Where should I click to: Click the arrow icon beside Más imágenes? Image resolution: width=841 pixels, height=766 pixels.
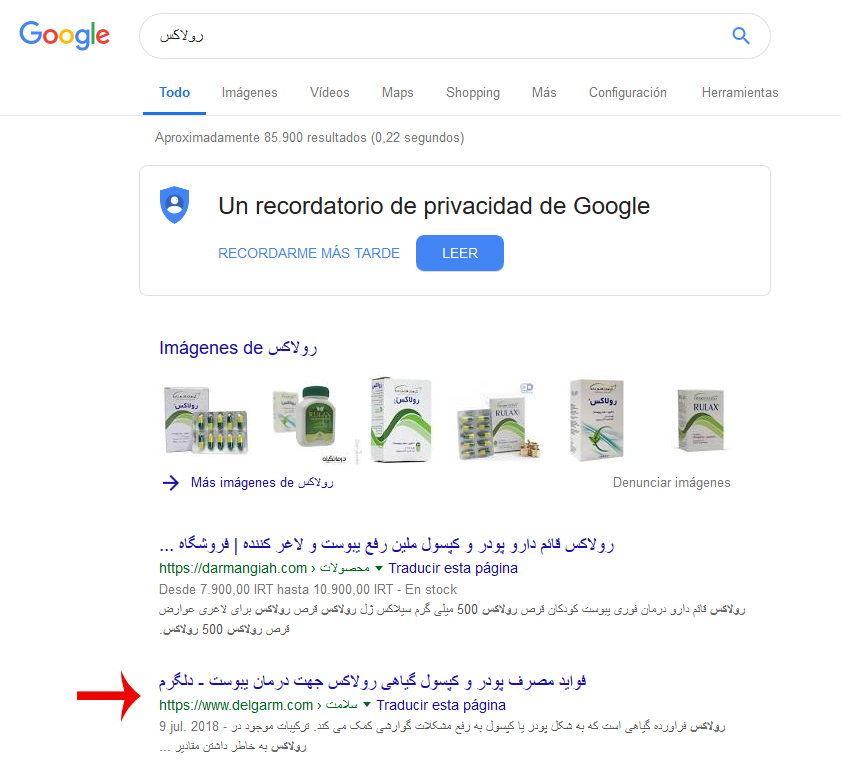pos(171,483)
